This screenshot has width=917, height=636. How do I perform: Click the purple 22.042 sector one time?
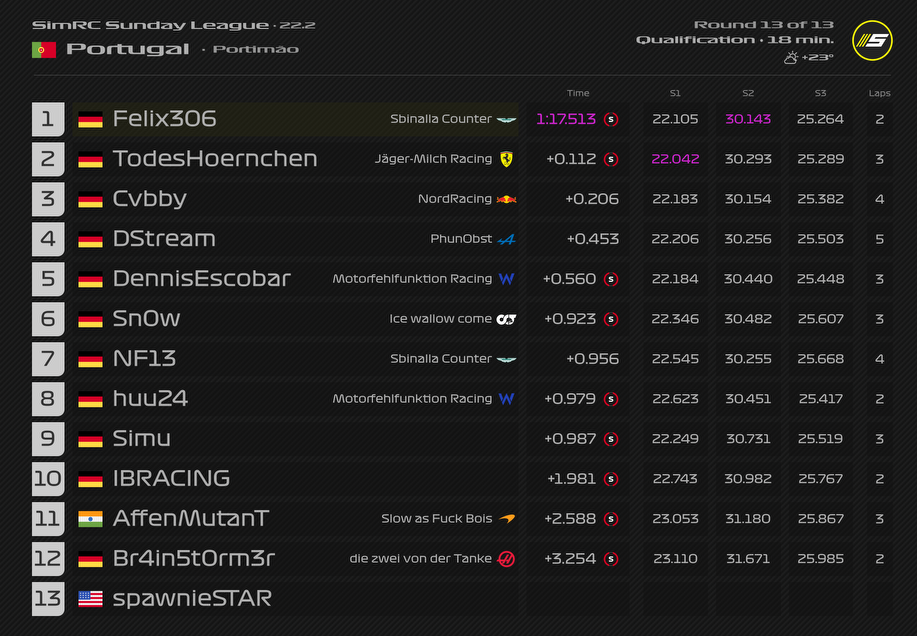point(675,159)
